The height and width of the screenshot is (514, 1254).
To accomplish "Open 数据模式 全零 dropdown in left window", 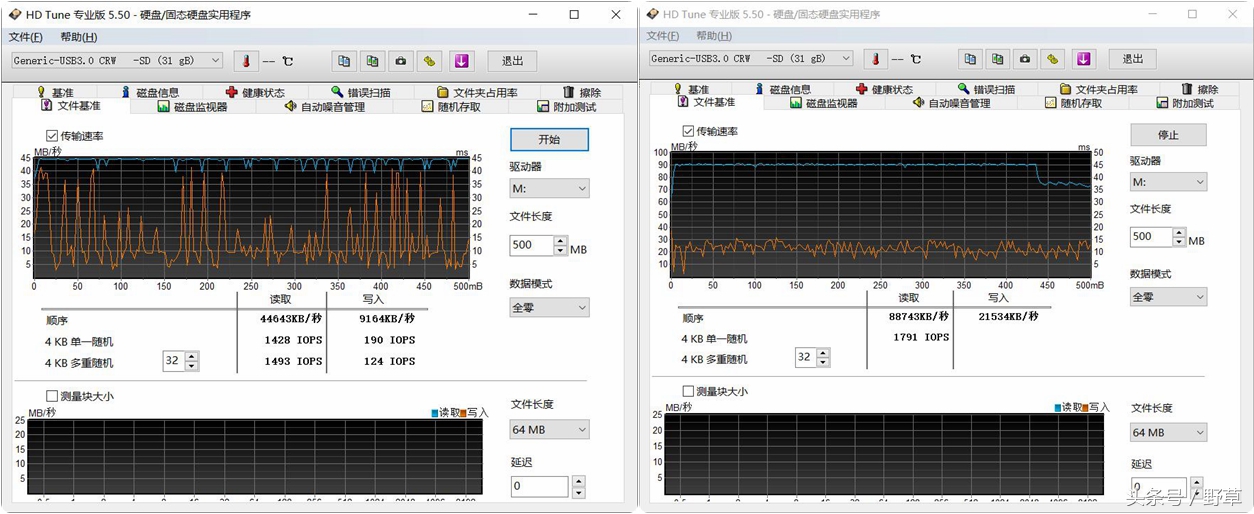I will (x=550, y=307).
